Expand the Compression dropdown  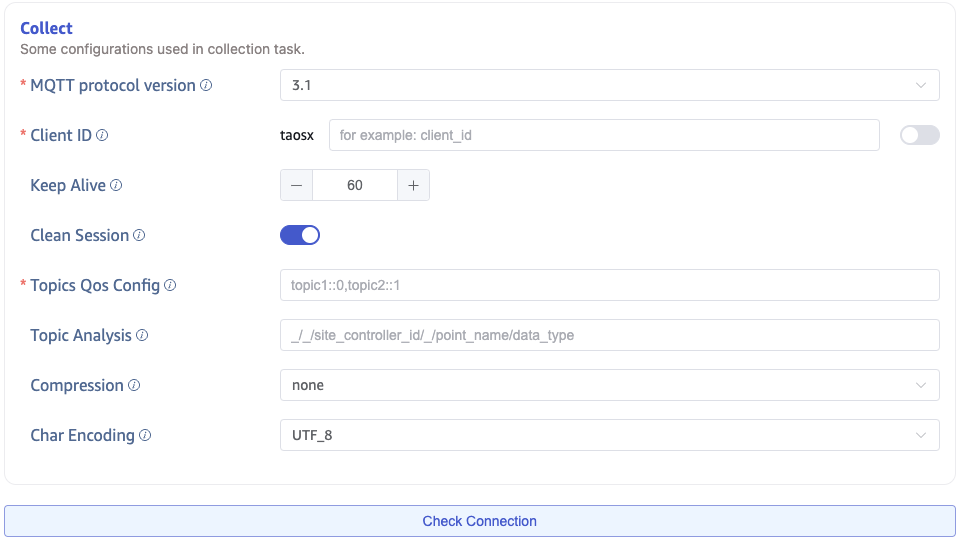click(609, 385)
